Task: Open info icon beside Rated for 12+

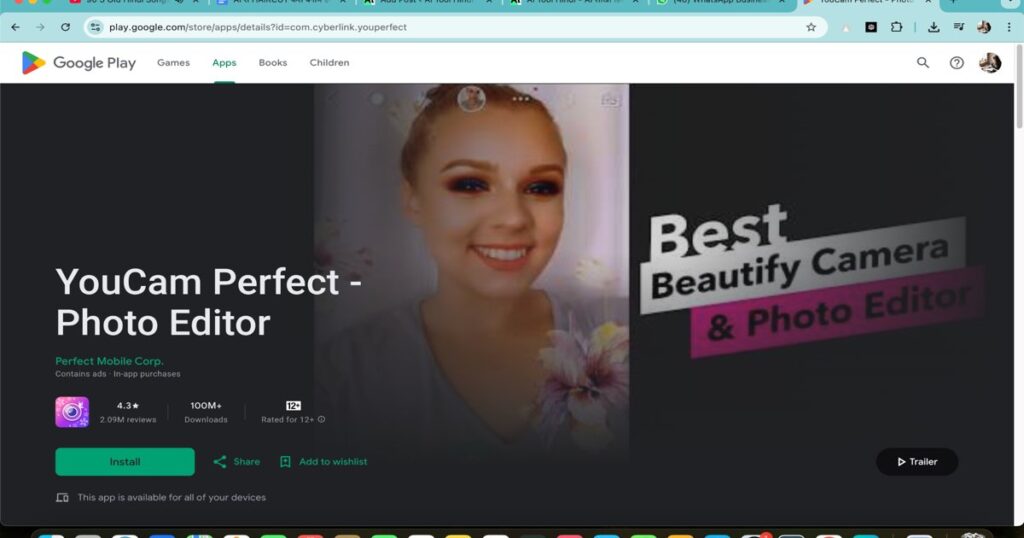Action: tap(321, 419)
